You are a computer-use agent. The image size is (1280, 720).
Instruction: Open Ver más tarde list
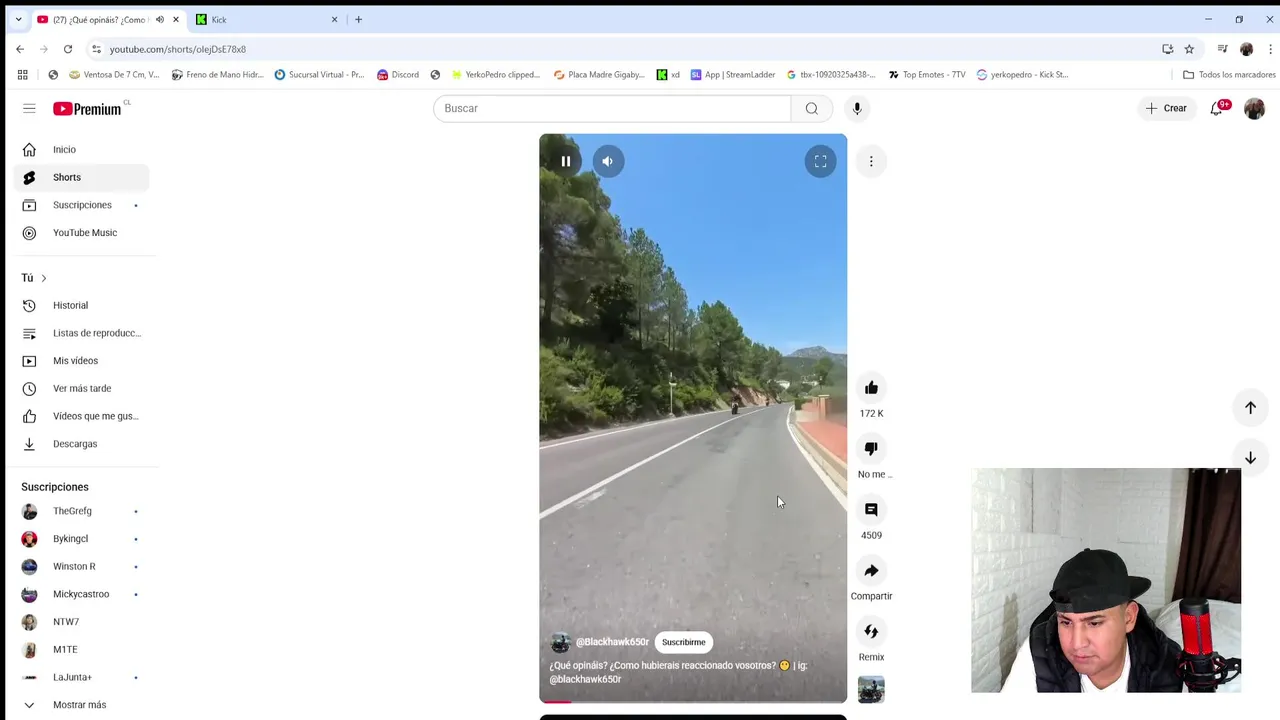coord(82,388)
